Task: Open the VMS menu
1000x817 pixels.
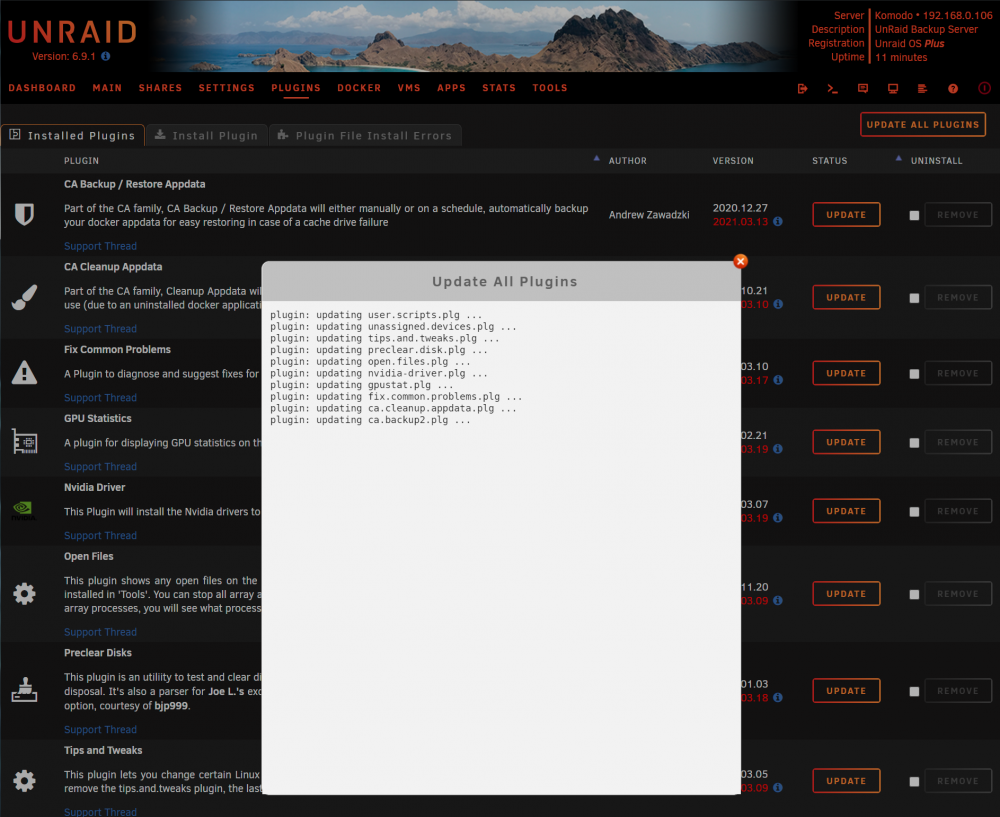Action: click(409, 88)
